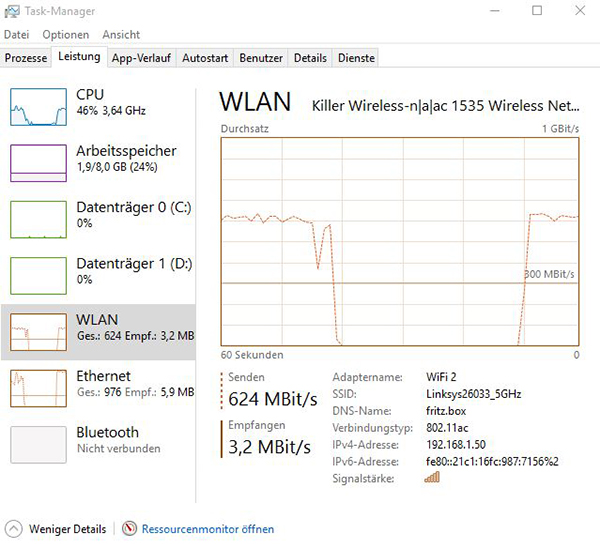The image size is (600, 549).
Task: Minimize the Task-Manager window
Action: (x=495, y=11)
